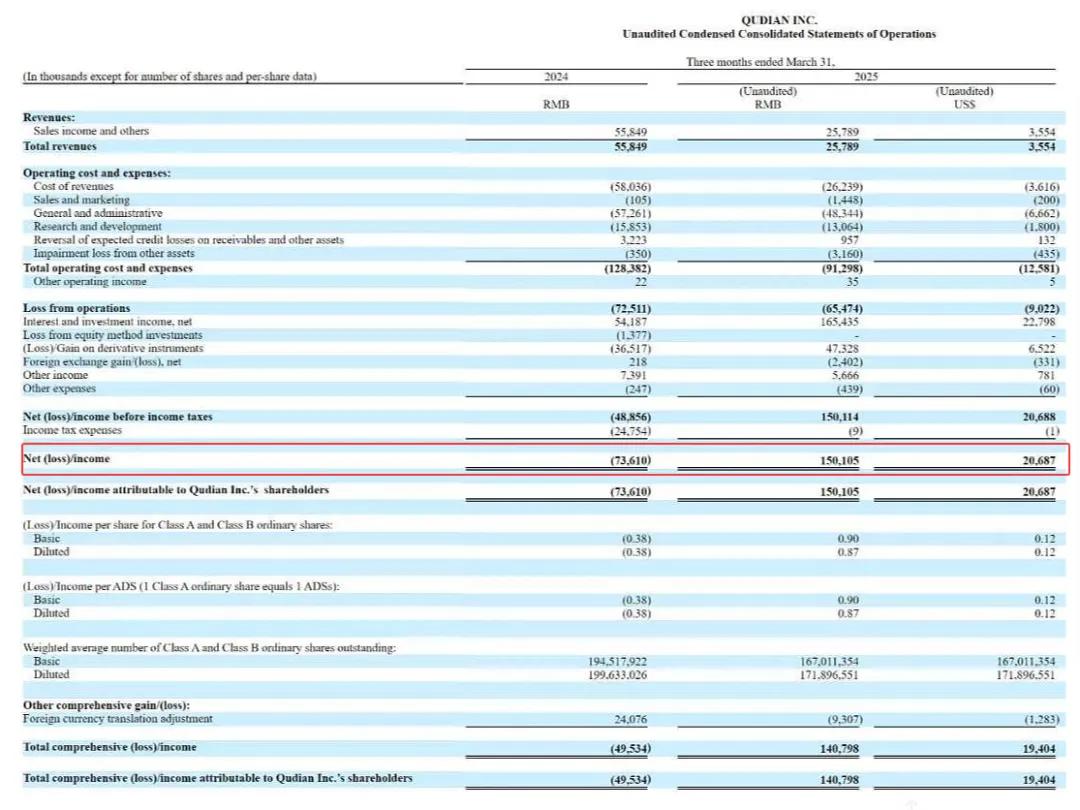Click Other income 2024 value 7,391
This screenshot has height=810, width=1080.
(x=634, y=375)
